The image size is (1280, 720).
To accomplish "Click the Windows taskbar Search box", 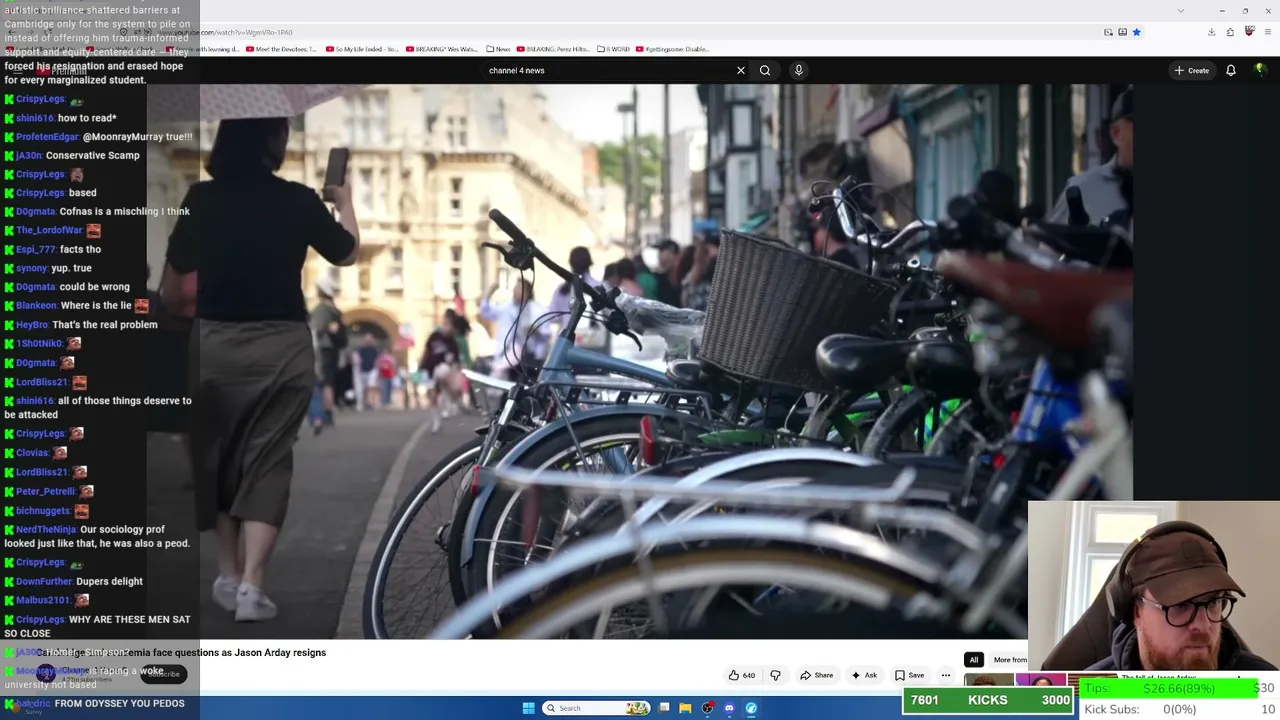I will (x=596, y=708).
